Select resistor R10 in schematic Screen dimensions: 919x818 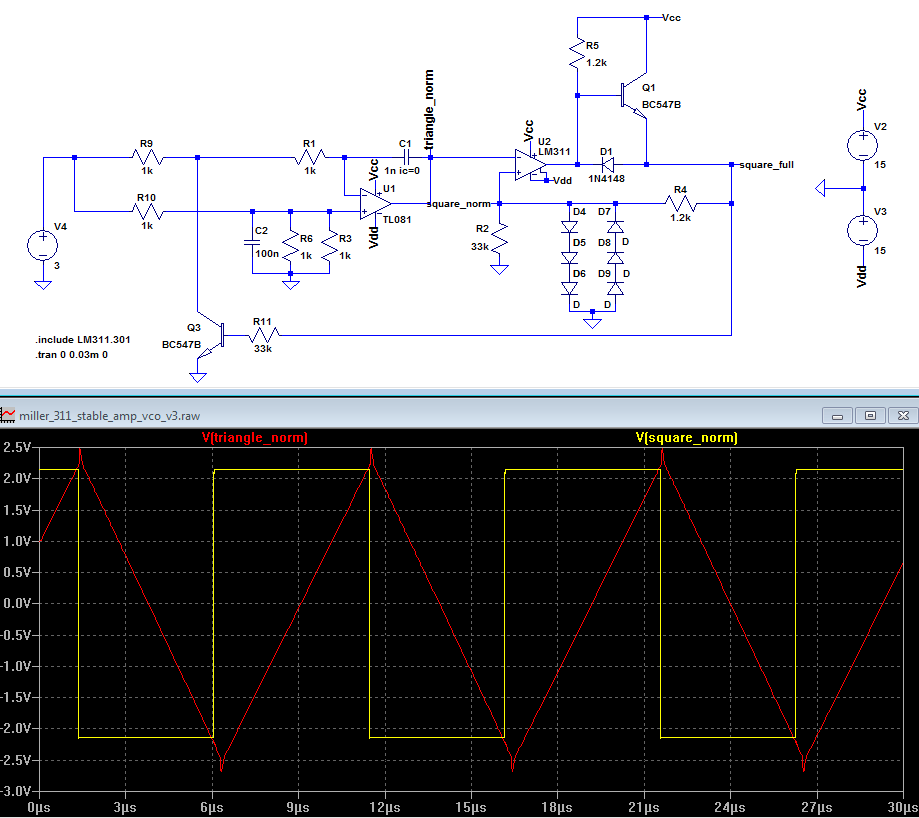point(147,212)
